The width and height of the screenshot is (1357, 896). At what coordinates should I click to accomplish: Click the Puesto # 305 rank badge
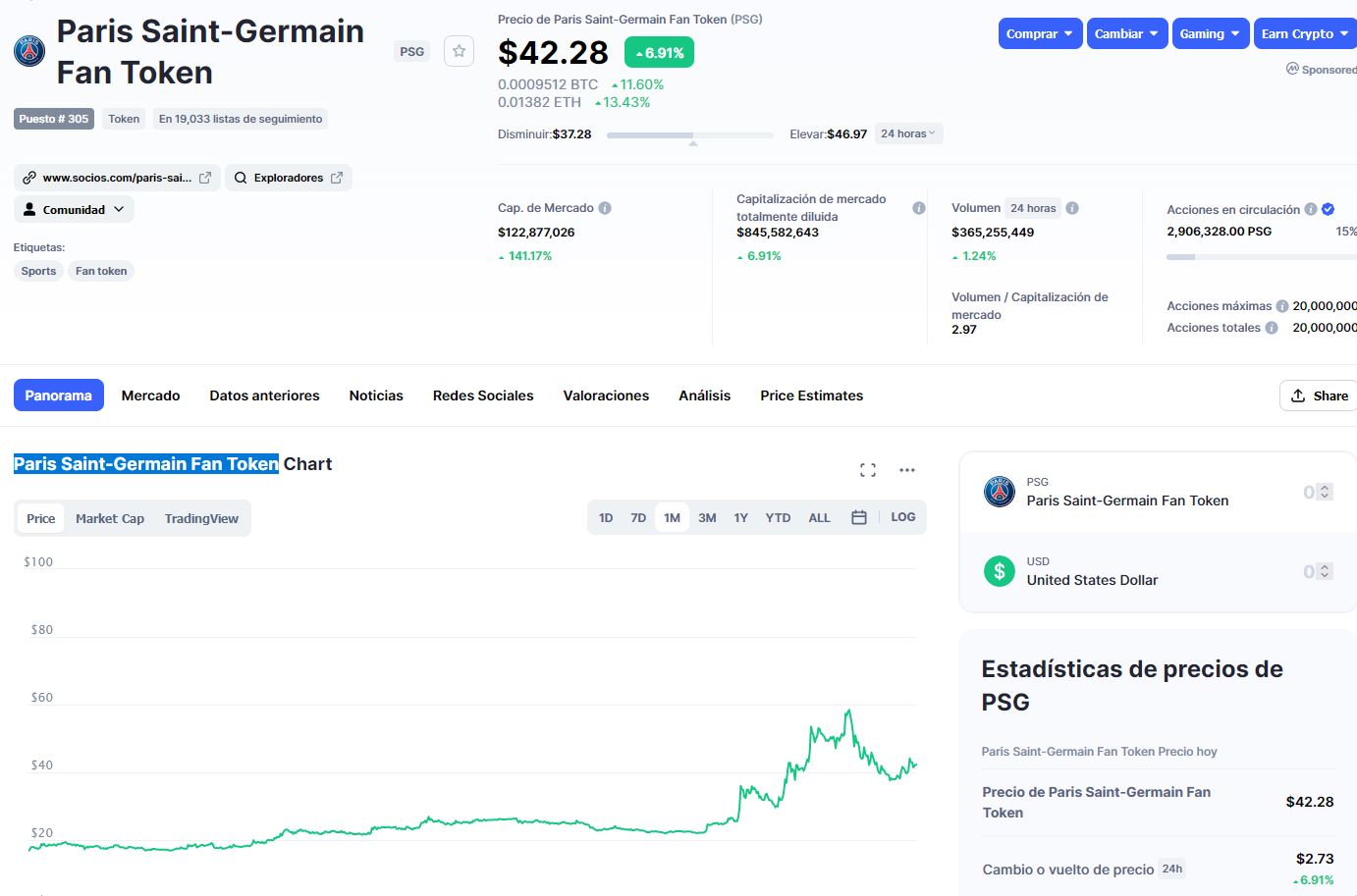click(54, 119)
